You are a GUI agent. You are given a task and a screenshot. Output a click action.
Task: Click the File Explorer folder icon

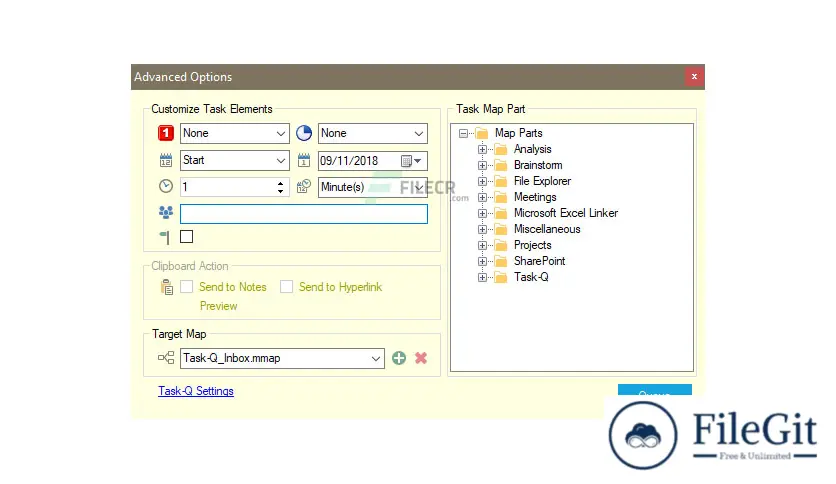tap(501, 181)
